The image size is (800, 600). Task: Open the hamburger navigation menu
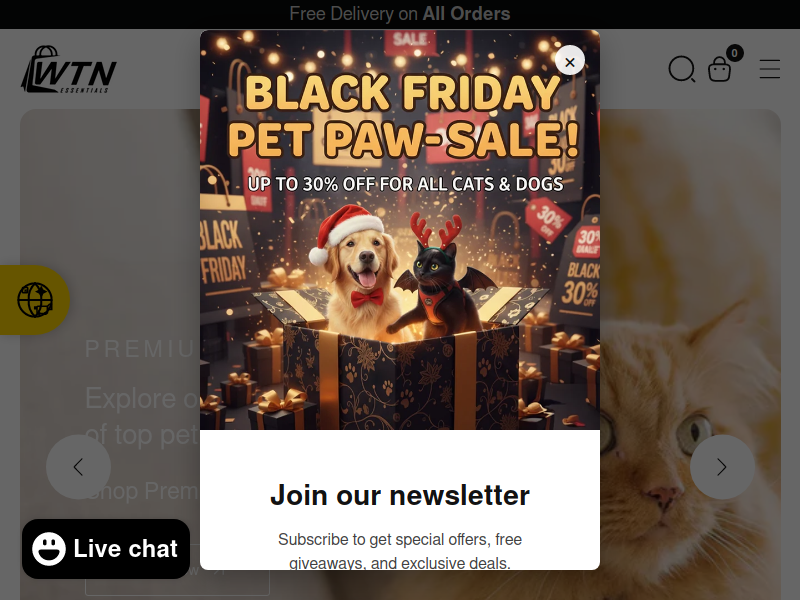pyautogui.click(x=769, y=69)
